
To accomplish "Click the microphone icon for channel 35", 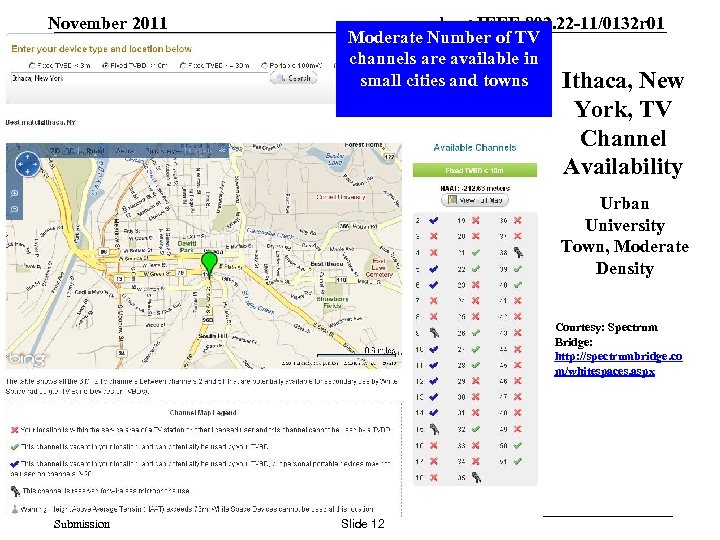I will click(x=477, y=478).
